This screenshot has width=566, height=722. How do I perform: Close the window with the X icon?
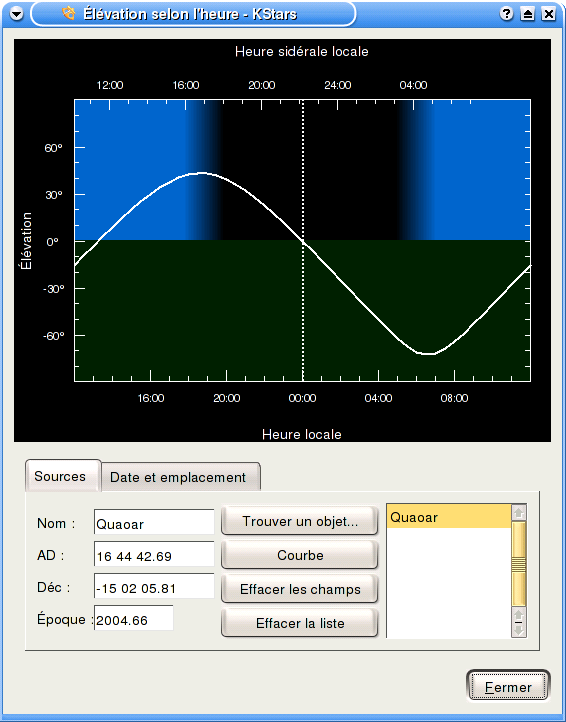(x=548, y=14)
